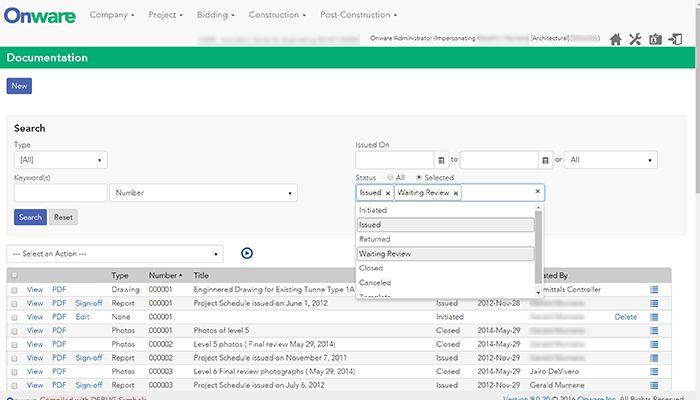This screenshot has width=700, height=400.
Task: Open list icon for July 6, 2012 schedule row
Action: pyautogui.click(x=654, y=385)
